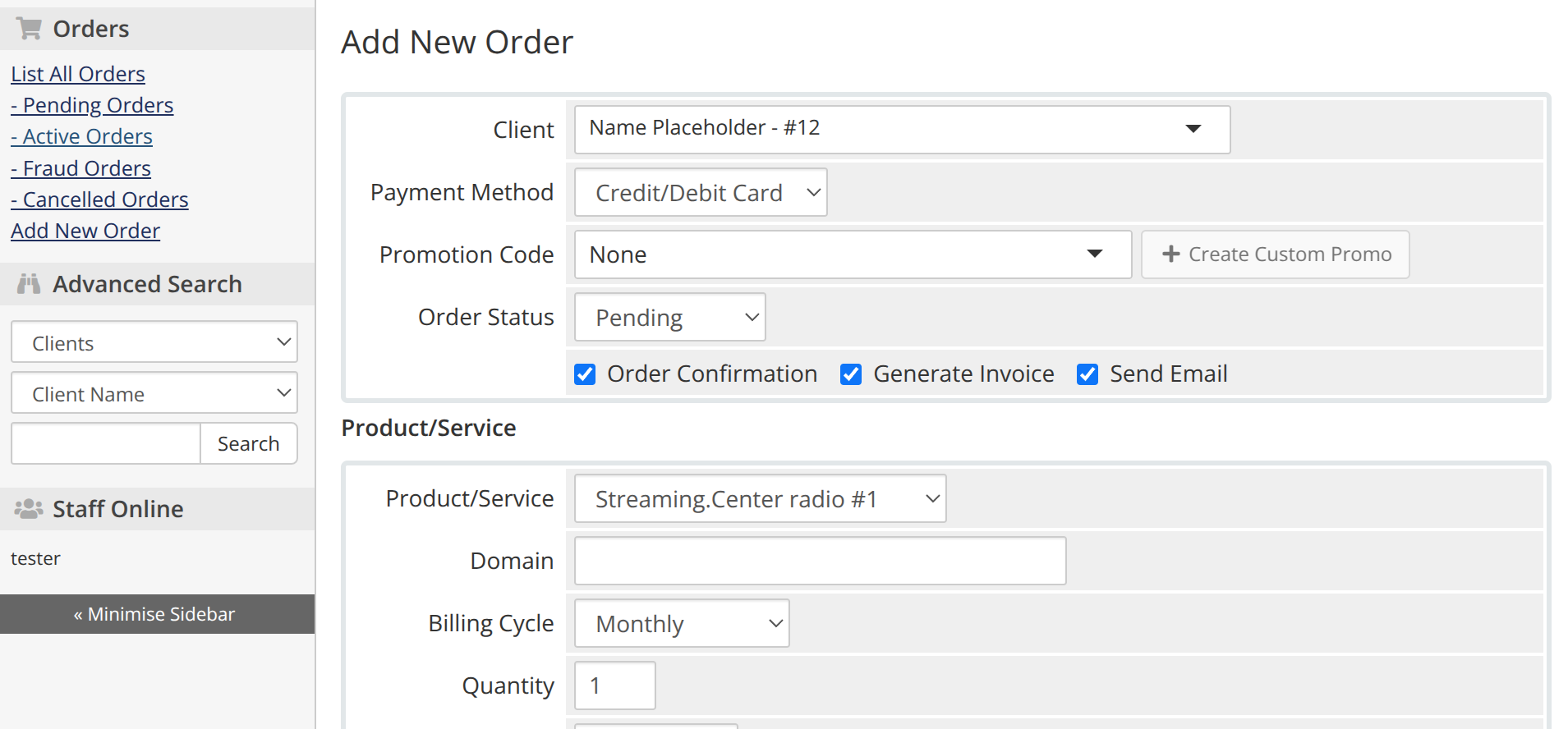Open the Billing Cycle dropdown

click(x=681, y=623)
